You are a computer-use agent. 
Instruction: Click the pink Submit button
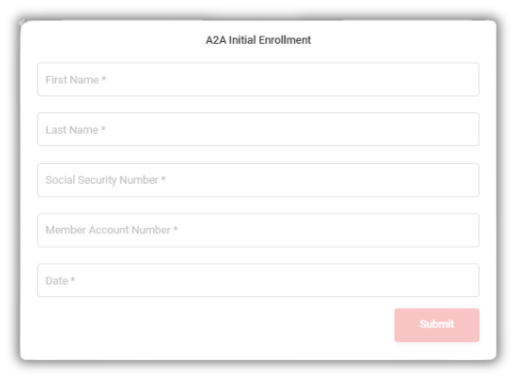437,325
